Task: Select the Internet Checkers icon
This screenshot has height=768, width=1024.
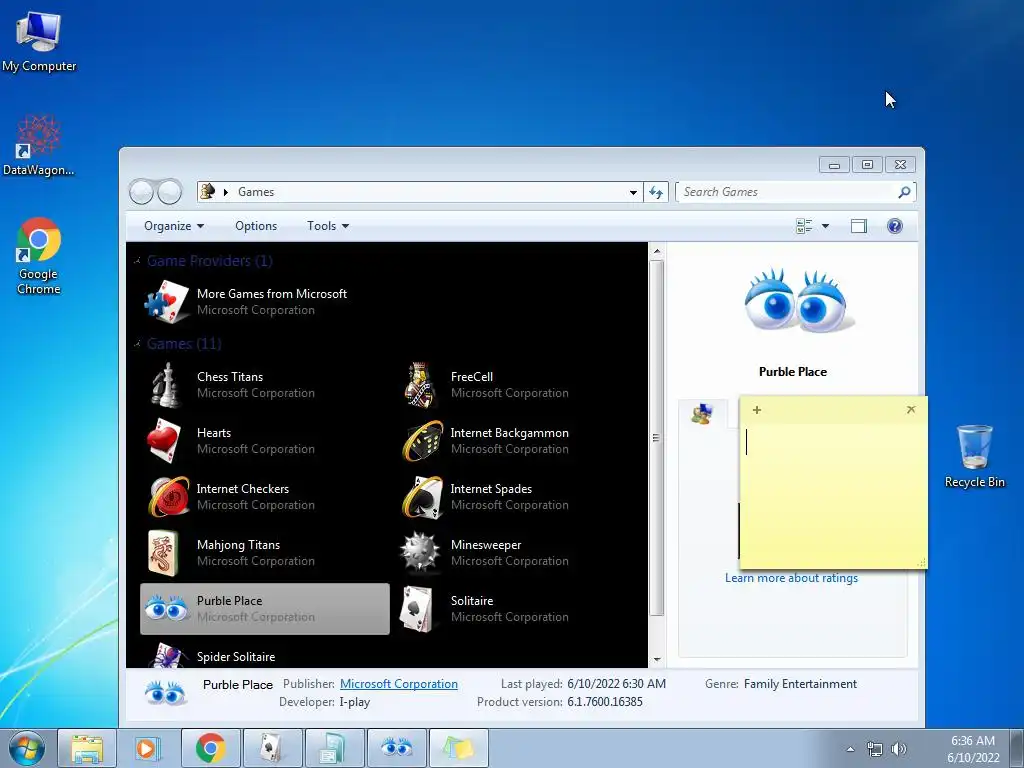Action: pyautogui.click(x=168, y=497)
